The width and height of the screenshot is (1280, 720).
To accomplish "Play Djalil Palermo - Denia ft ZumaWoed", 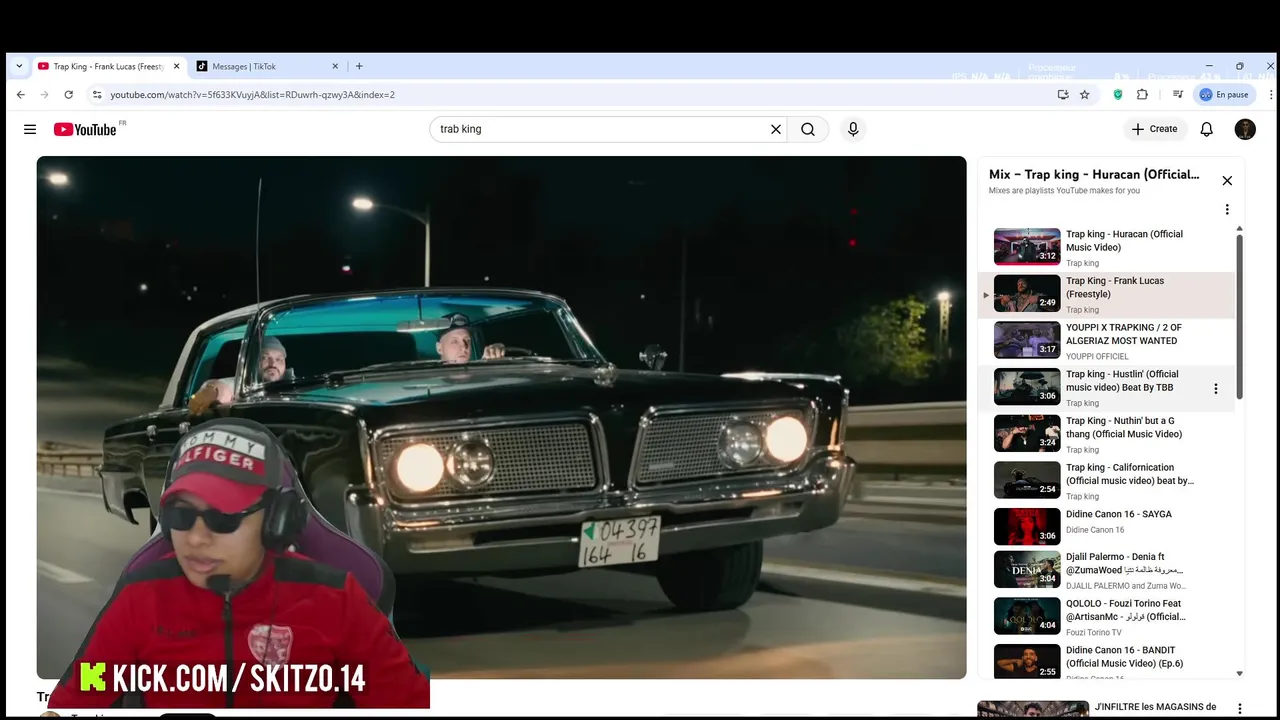I will pyautogui.click(x=1106, y=570).
